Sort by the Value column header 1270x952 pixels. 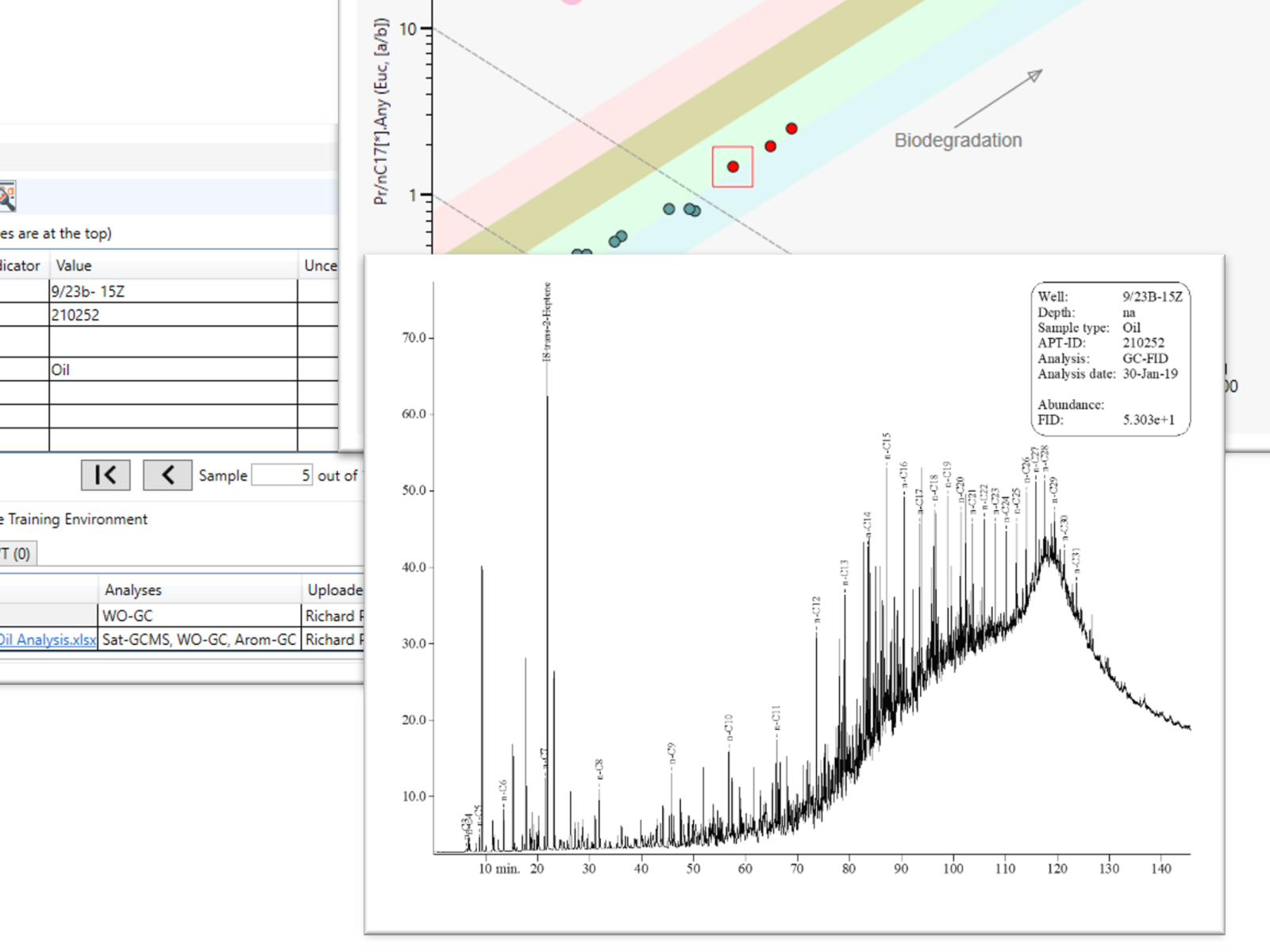point(73,265)
